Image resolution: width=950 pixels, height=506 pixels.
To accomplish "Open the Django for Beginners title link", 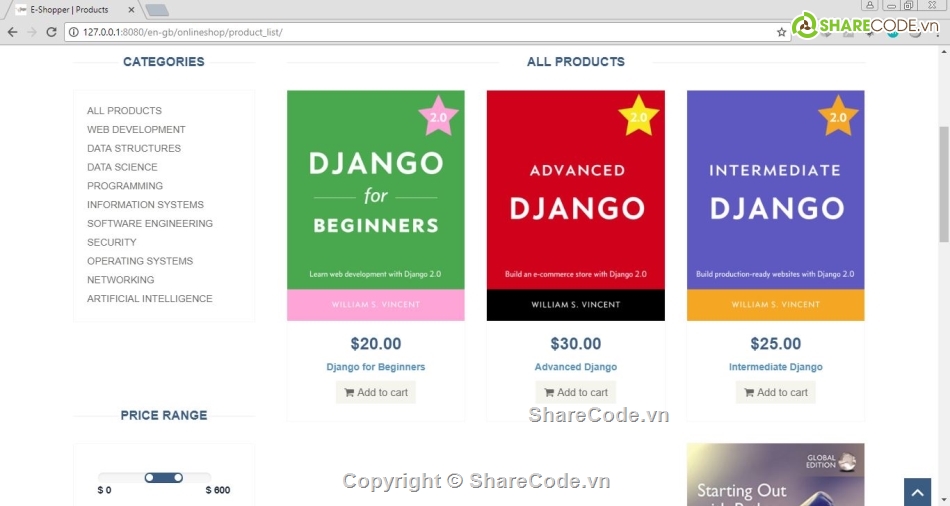I will [x=376, y=367].
